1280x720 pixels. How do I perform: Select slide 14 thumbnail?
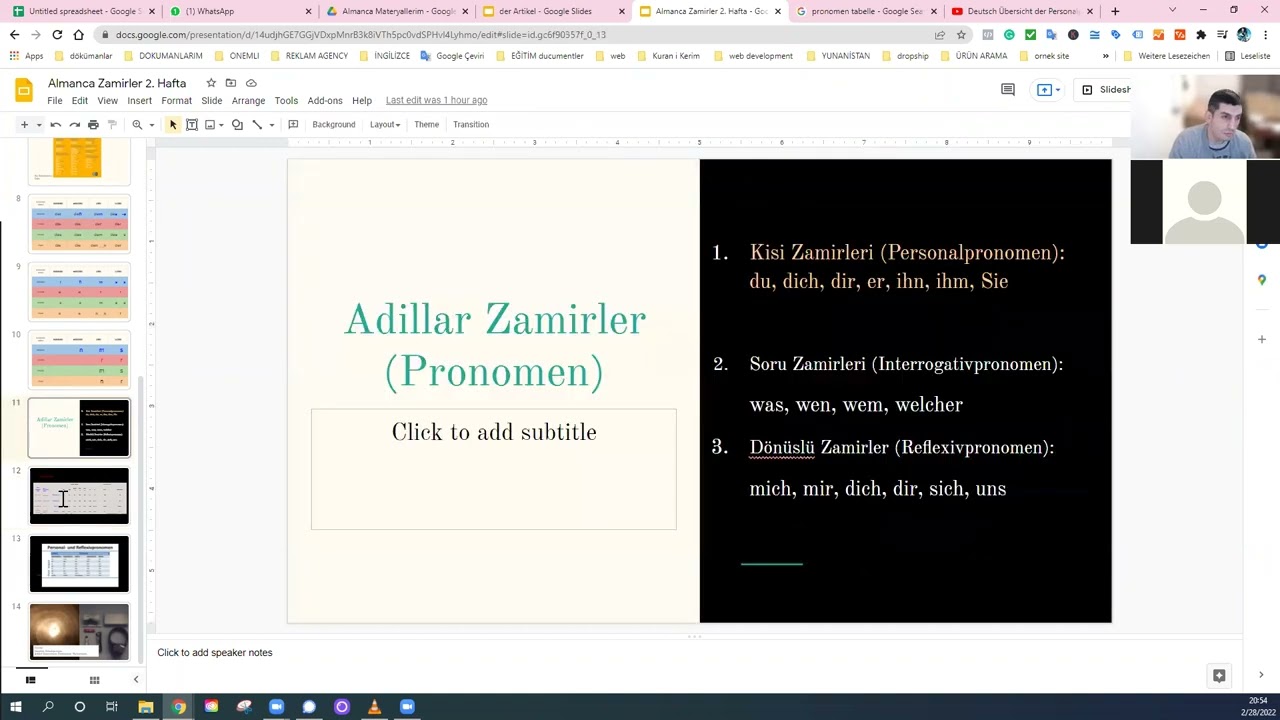click(x=79, y=632)
